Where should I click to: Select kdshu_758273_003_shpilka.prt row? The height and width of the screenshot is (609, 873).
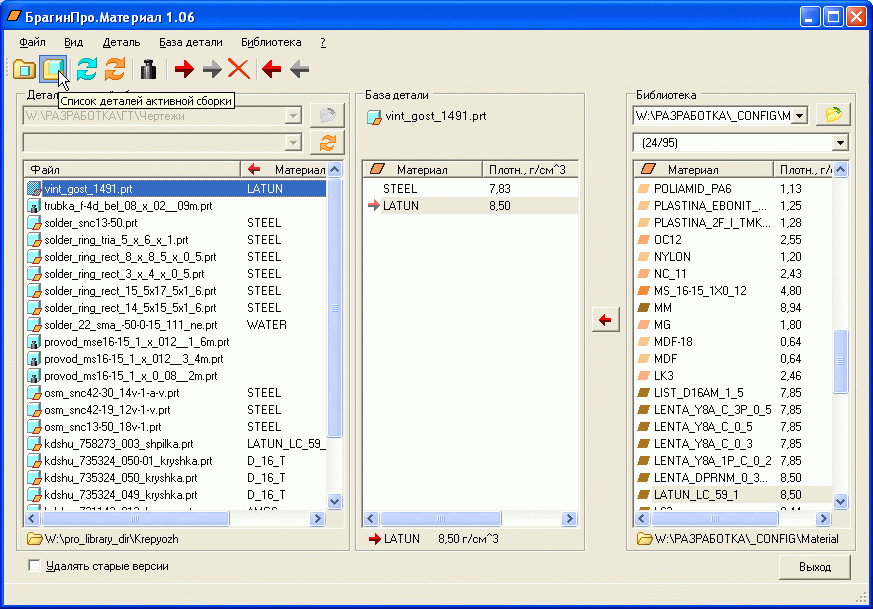pos(175,444)
